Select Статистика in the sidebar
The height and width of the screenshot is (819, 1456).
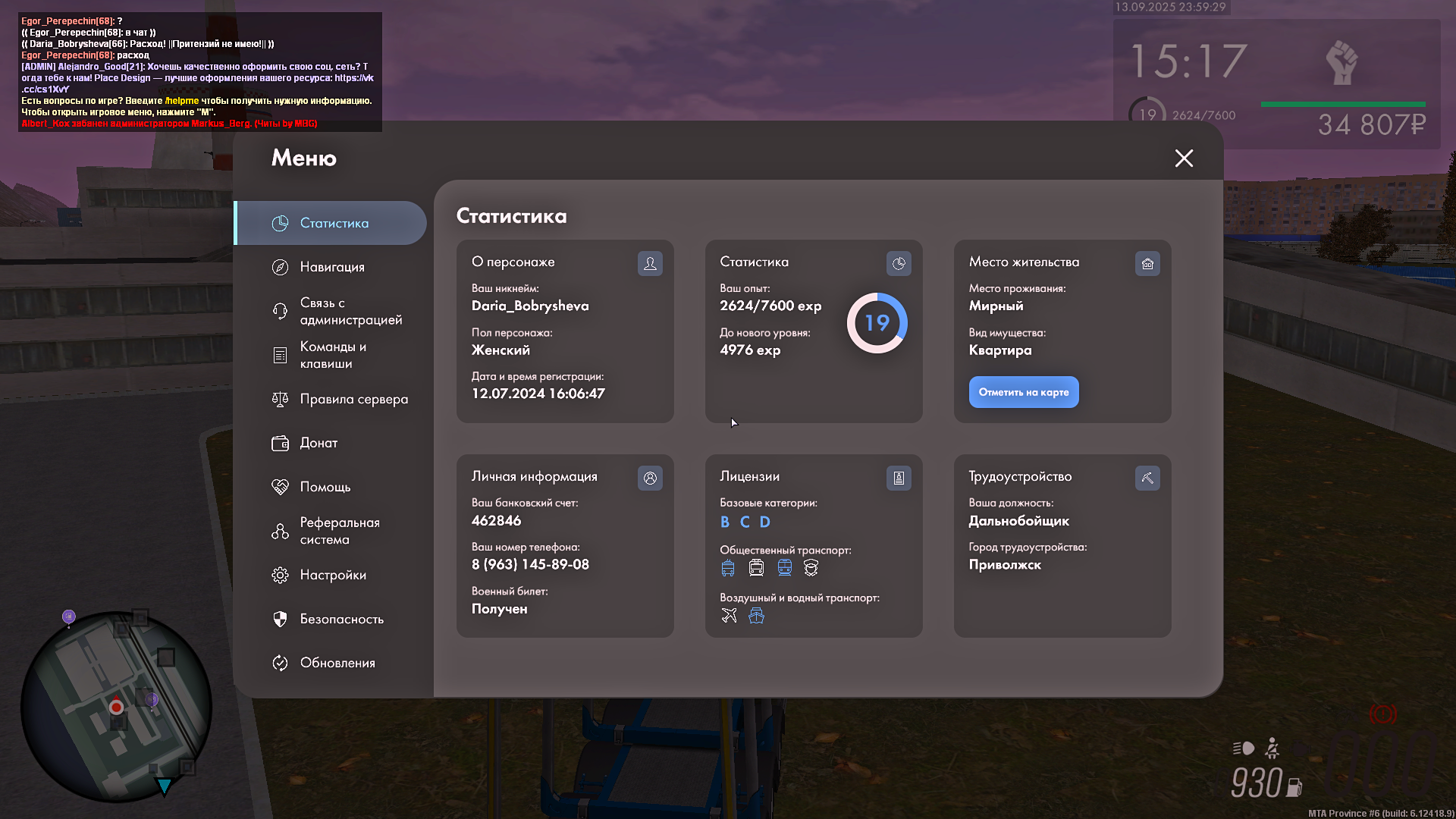tap(334, 223)
